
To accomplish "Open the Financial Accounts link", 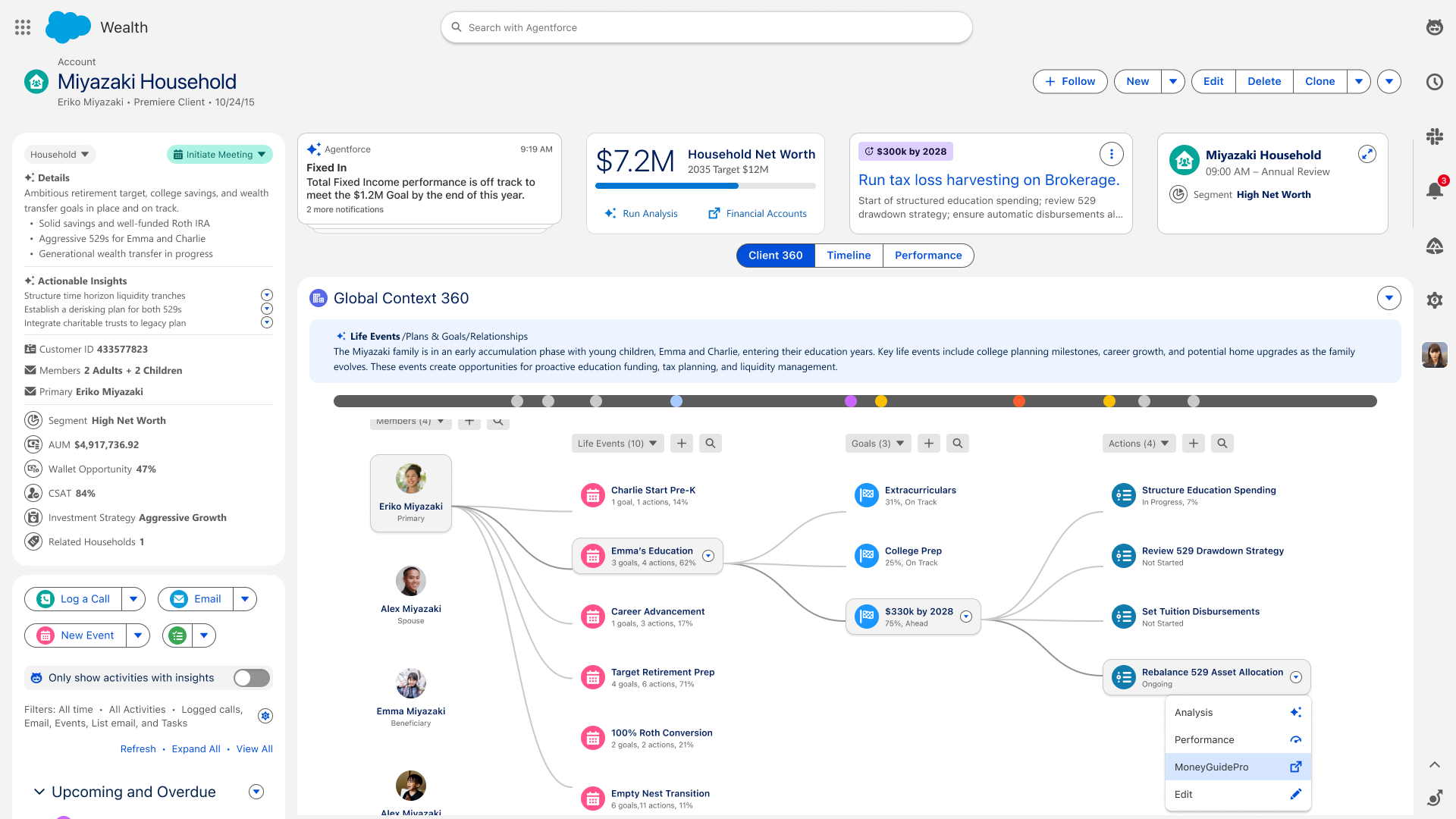I will (x=757, y=214).
